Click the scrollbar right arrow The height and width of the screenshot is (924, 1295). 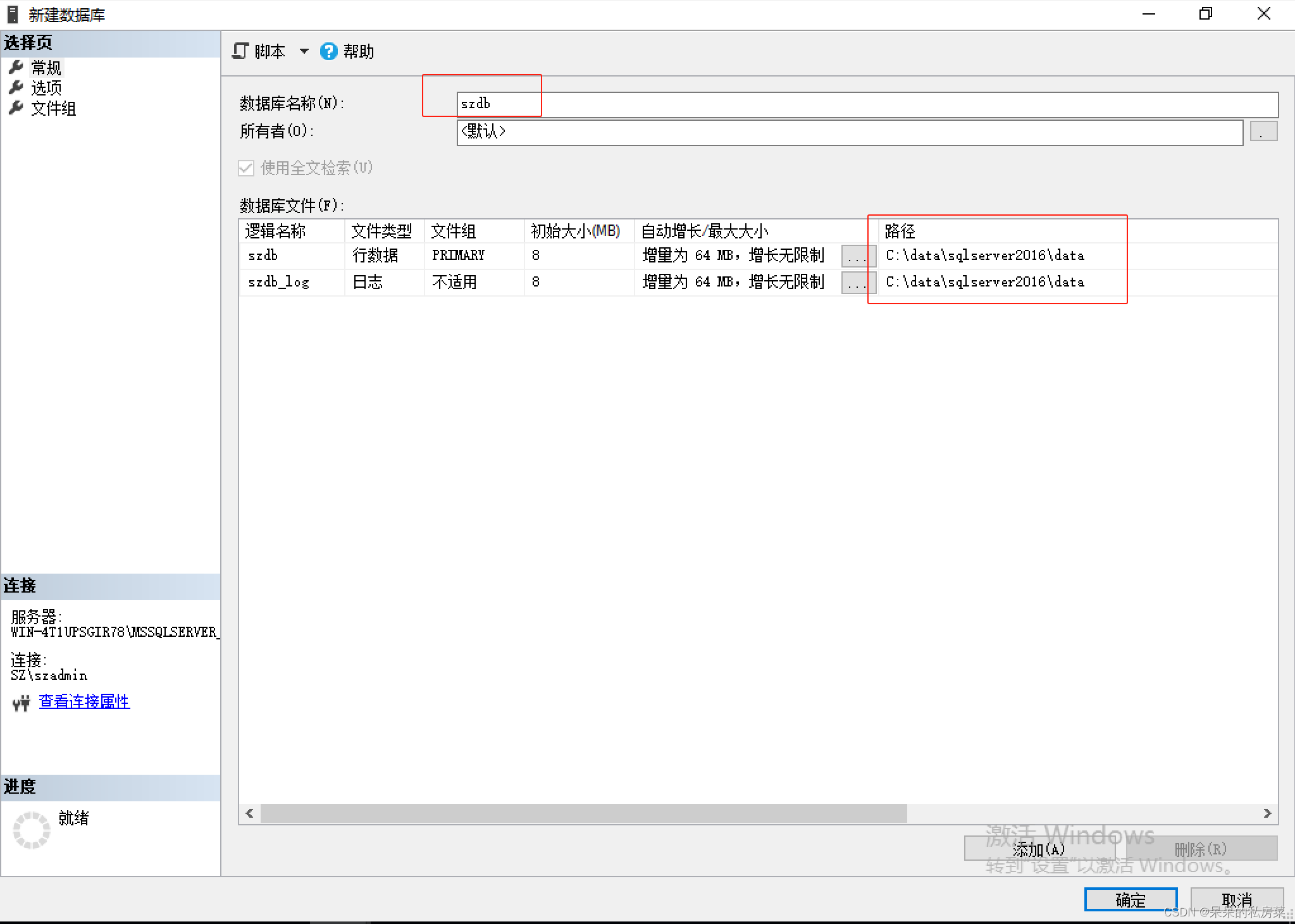click(1267, 814)
